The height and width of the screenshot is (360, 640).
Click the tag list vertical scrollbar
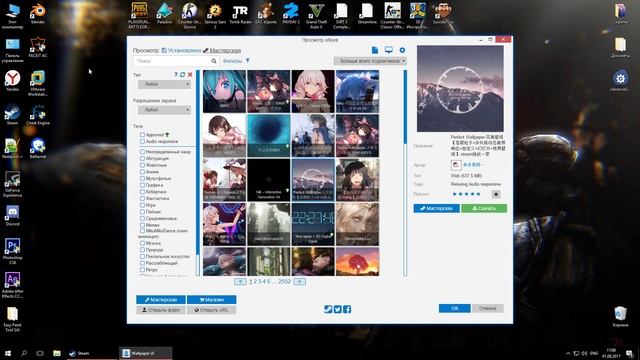pyautogui.click(x=198, y=173)
